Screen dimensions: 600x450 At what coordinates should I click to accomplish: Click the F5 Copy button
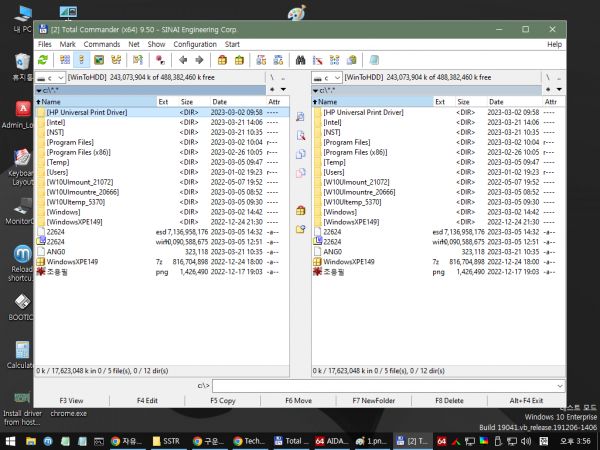point(223,401)
